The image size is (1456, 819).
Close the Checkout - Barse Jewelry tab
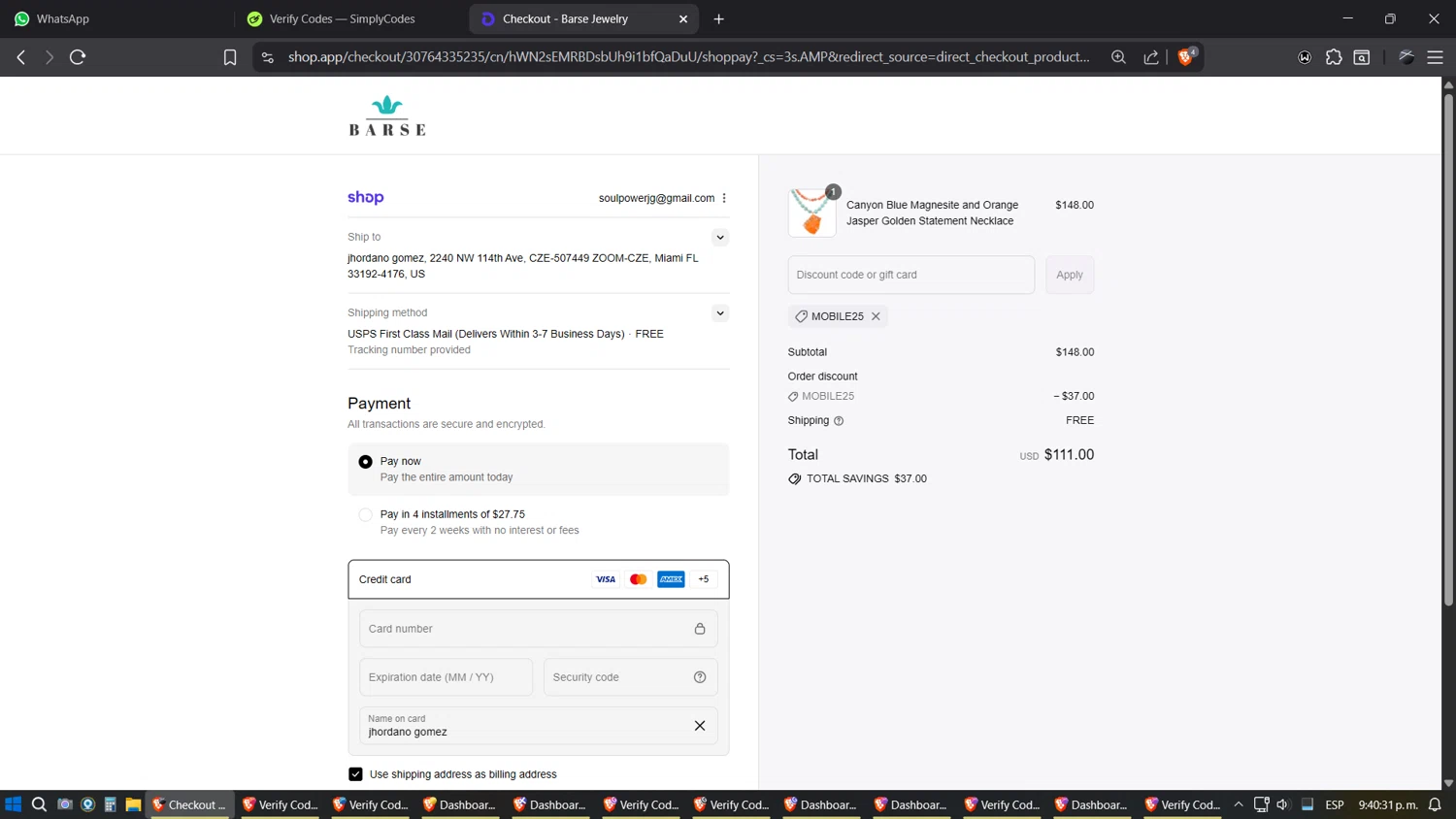[x=683, y=18]
